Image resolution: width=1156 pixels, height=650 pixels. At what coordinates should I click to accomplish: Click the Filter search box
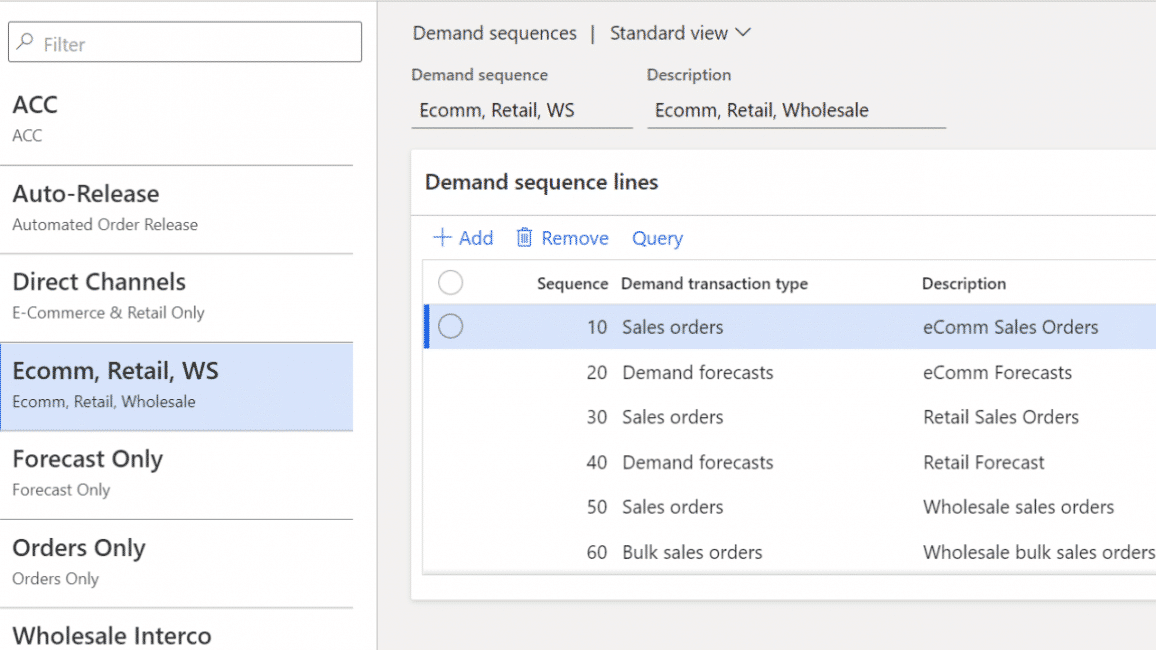185,42
